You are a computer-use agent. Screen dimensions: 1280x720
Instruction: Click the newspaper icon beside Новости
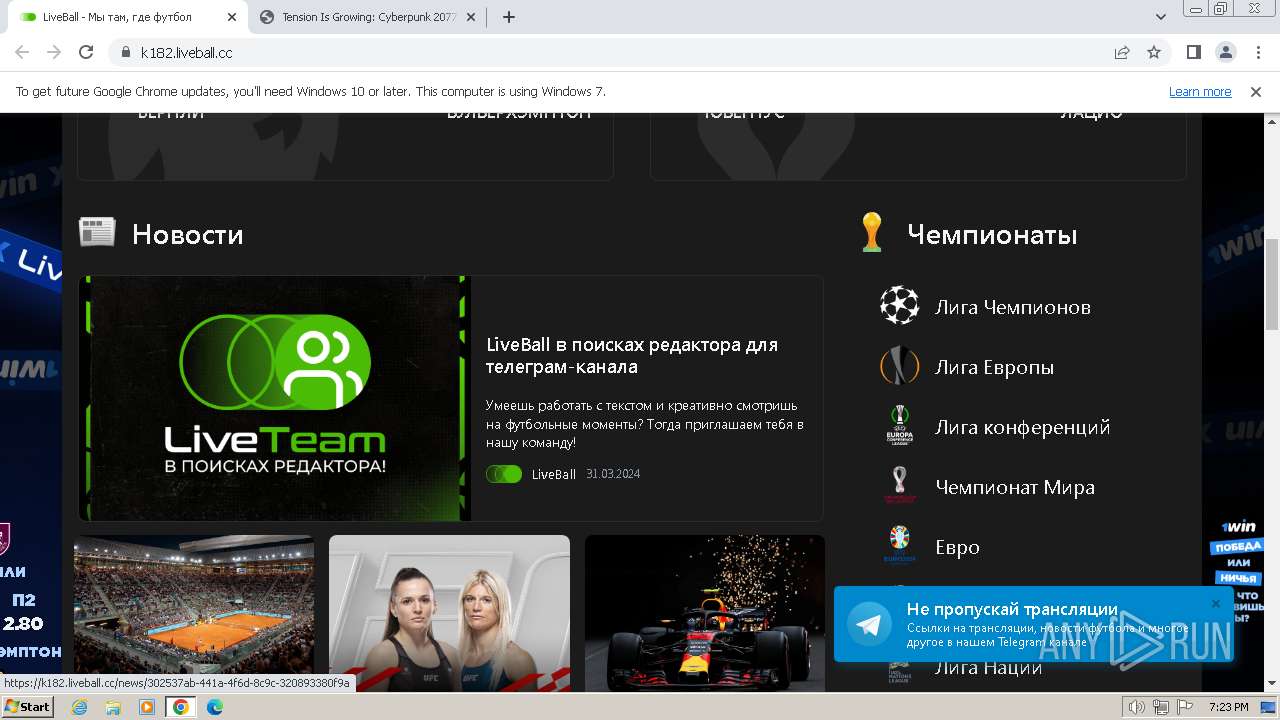(x=97, y=232)
